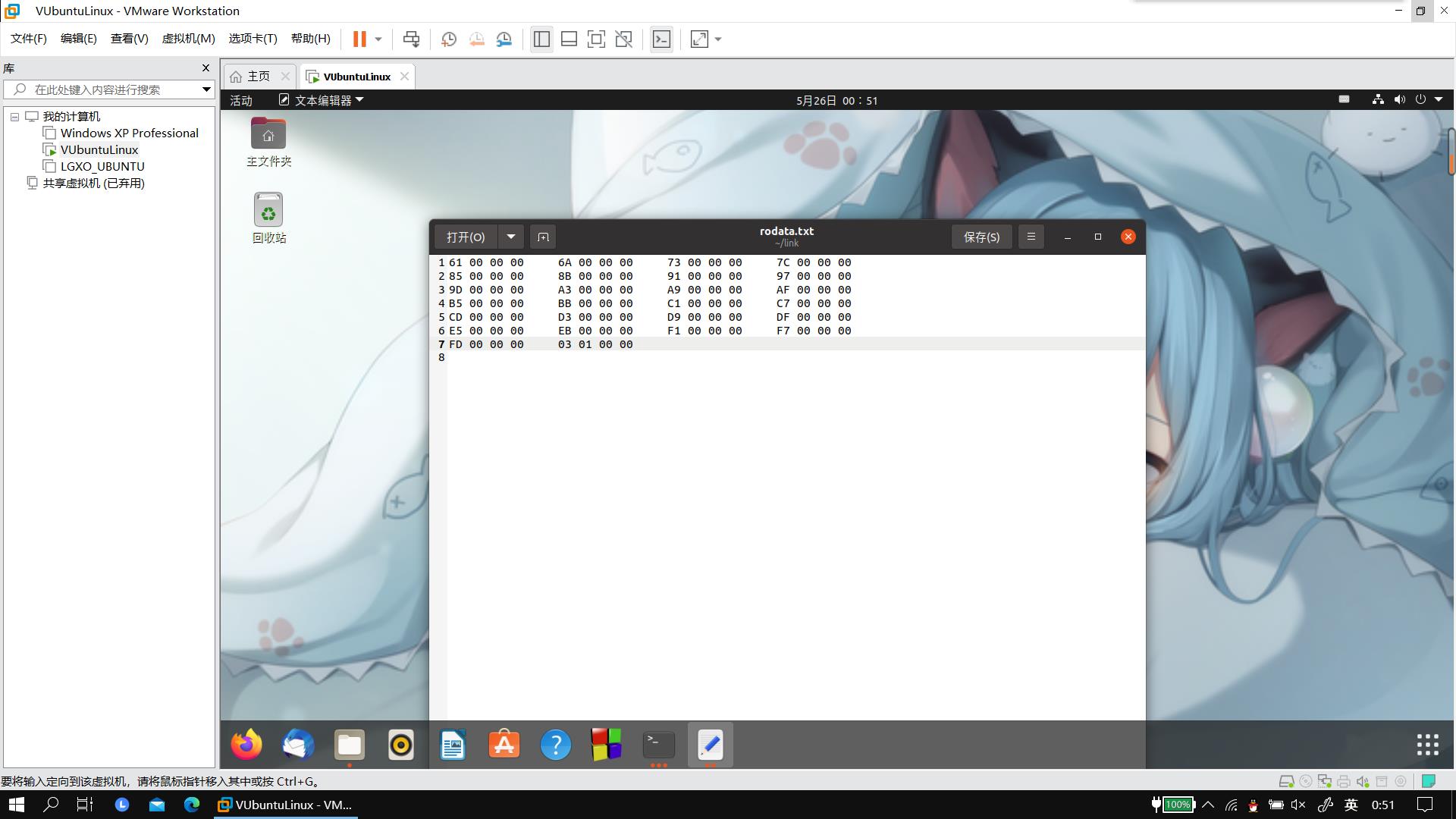Click the 打开(O) button in text editor
Image resolution: width=1456 pixels, height=819 pixels.
click(466, 237)
